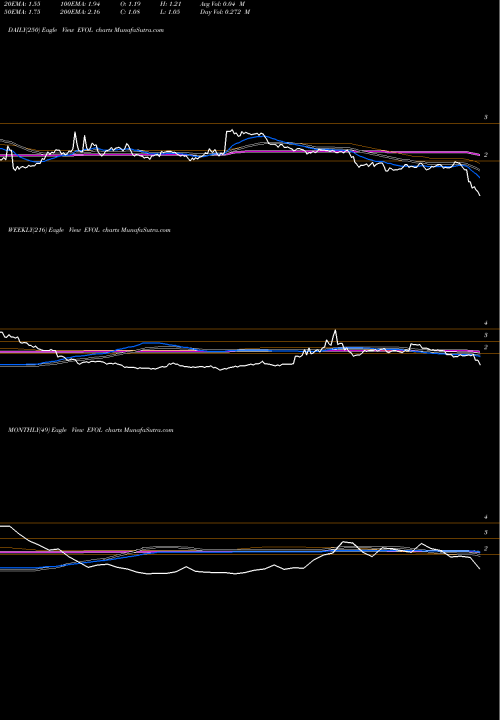
Task: Click price level 3 on the monthly chart axis
Action: coord(485,533)
